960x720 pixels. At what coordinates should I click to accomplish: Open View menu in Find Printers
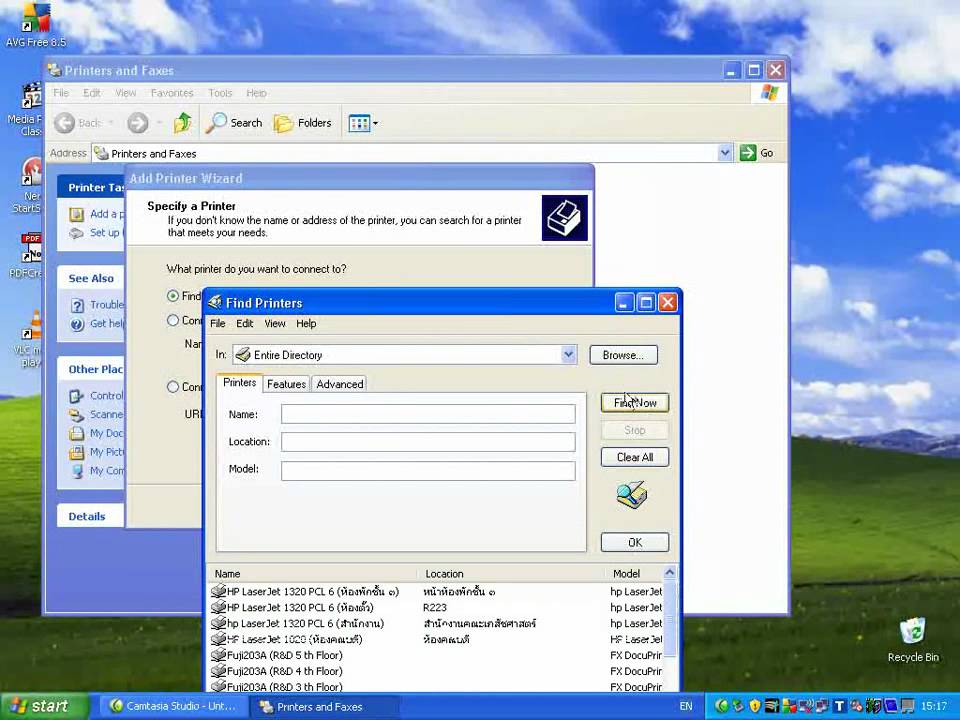[274, 323]
